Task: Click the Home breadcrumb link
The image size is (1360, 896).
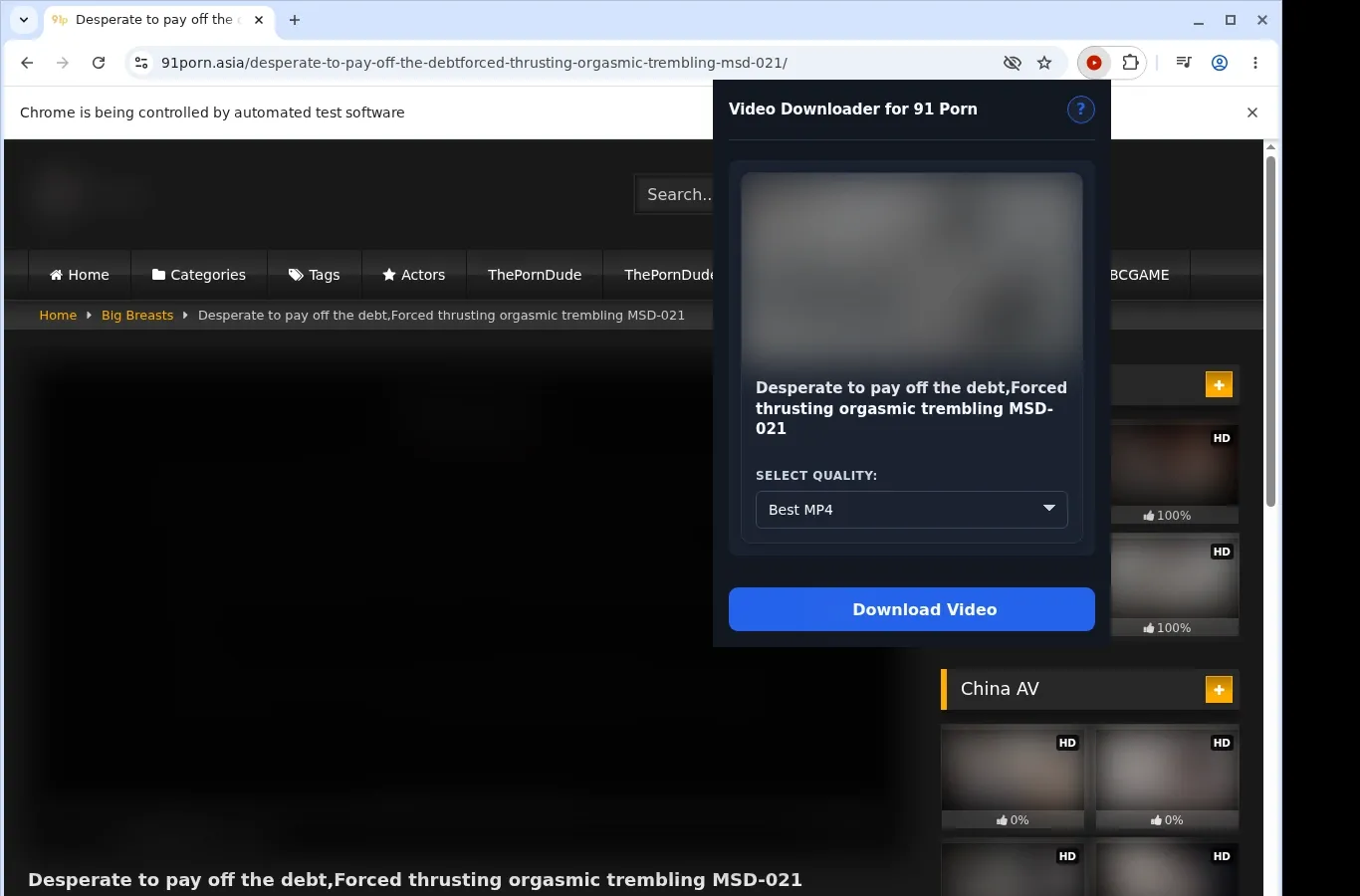Action: (58, 316)
